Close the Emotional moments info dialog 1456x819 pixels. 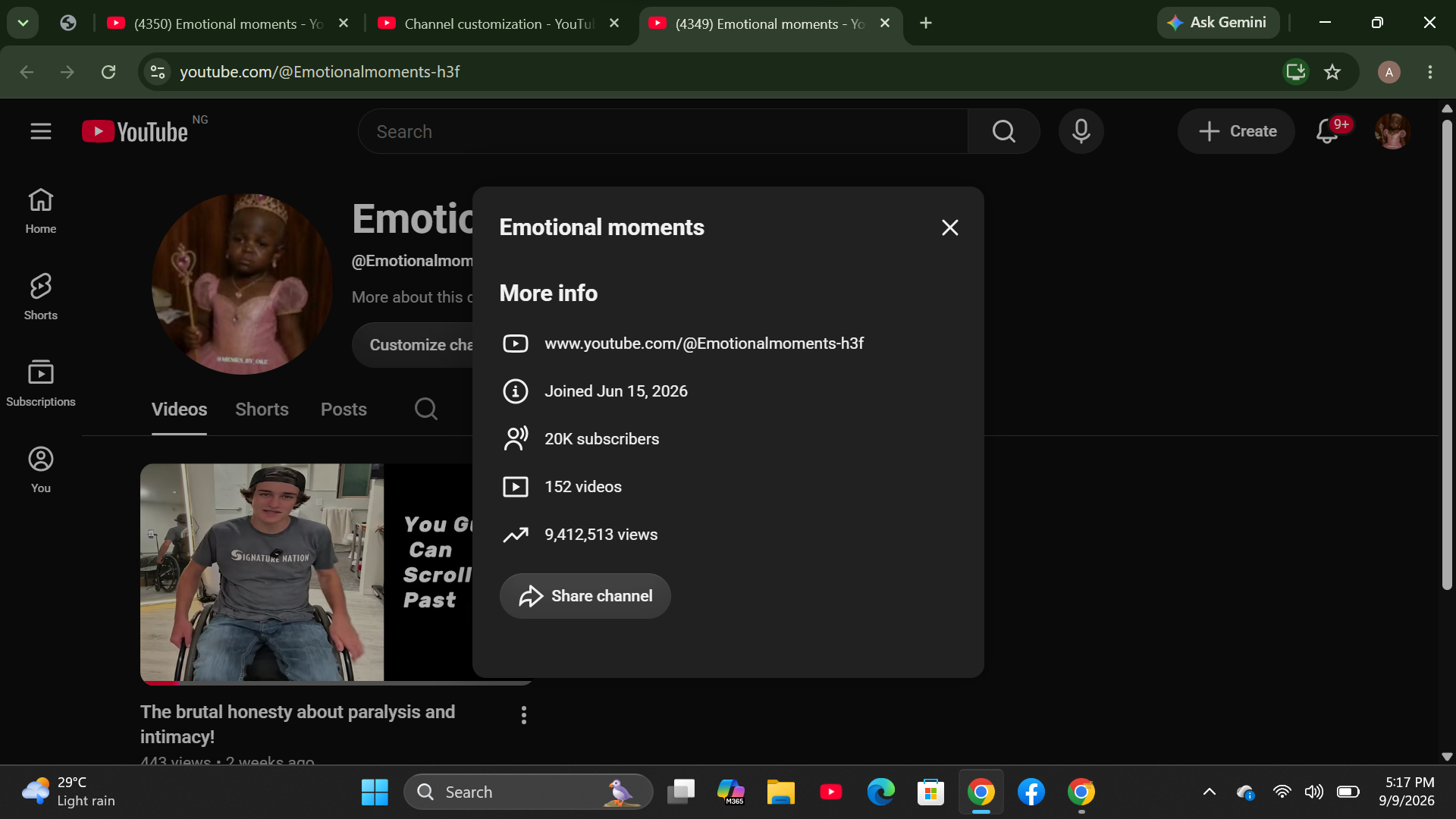(x=949, y=227)
